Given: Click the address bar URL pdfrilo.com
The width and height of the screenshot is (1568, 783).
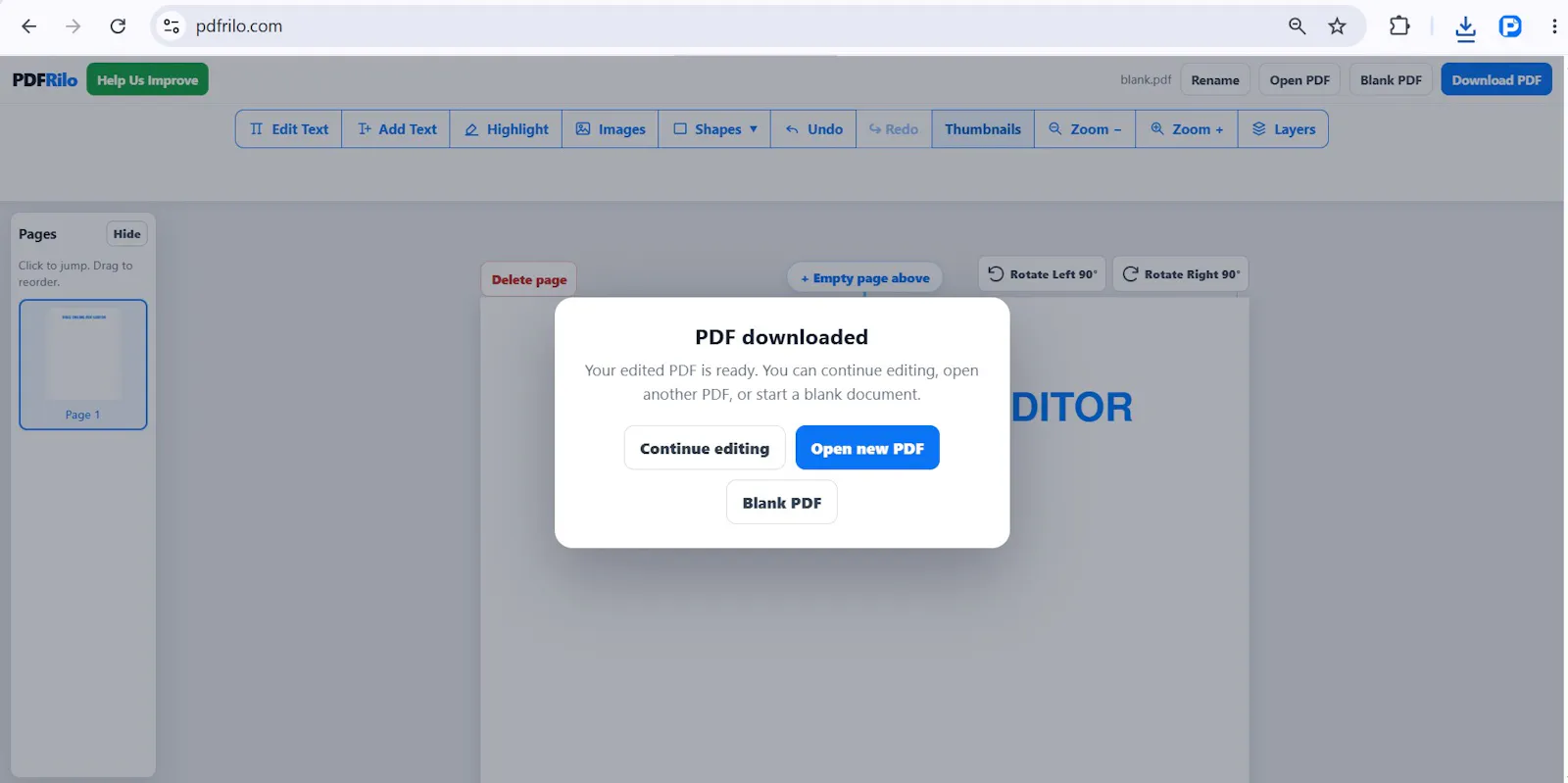Looking at the screenshot, I should pyautogui.click(x=239, y=26).
